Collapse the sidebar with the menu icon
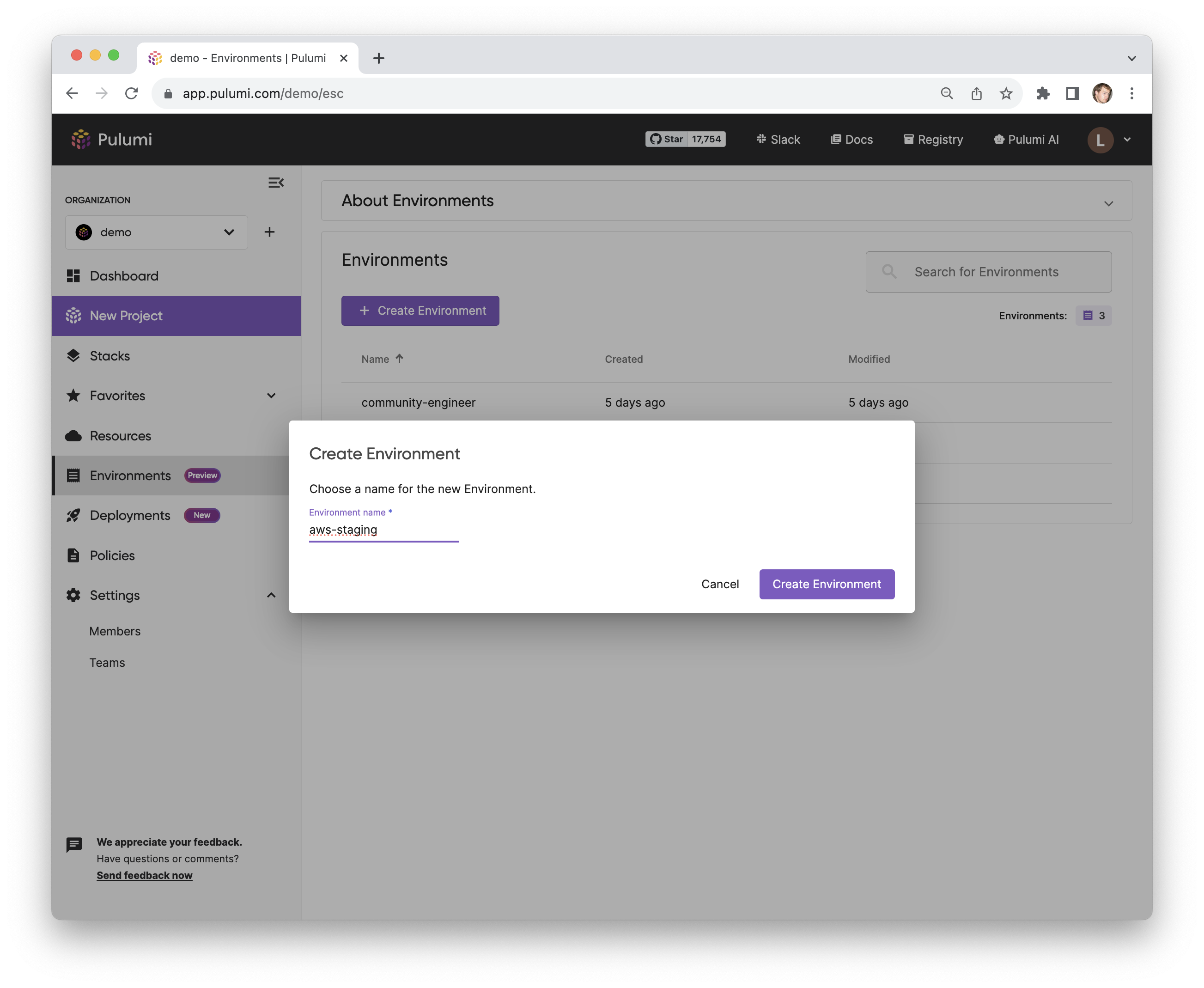The width and height of the screenshot is (1204, 988). (276, 183)
